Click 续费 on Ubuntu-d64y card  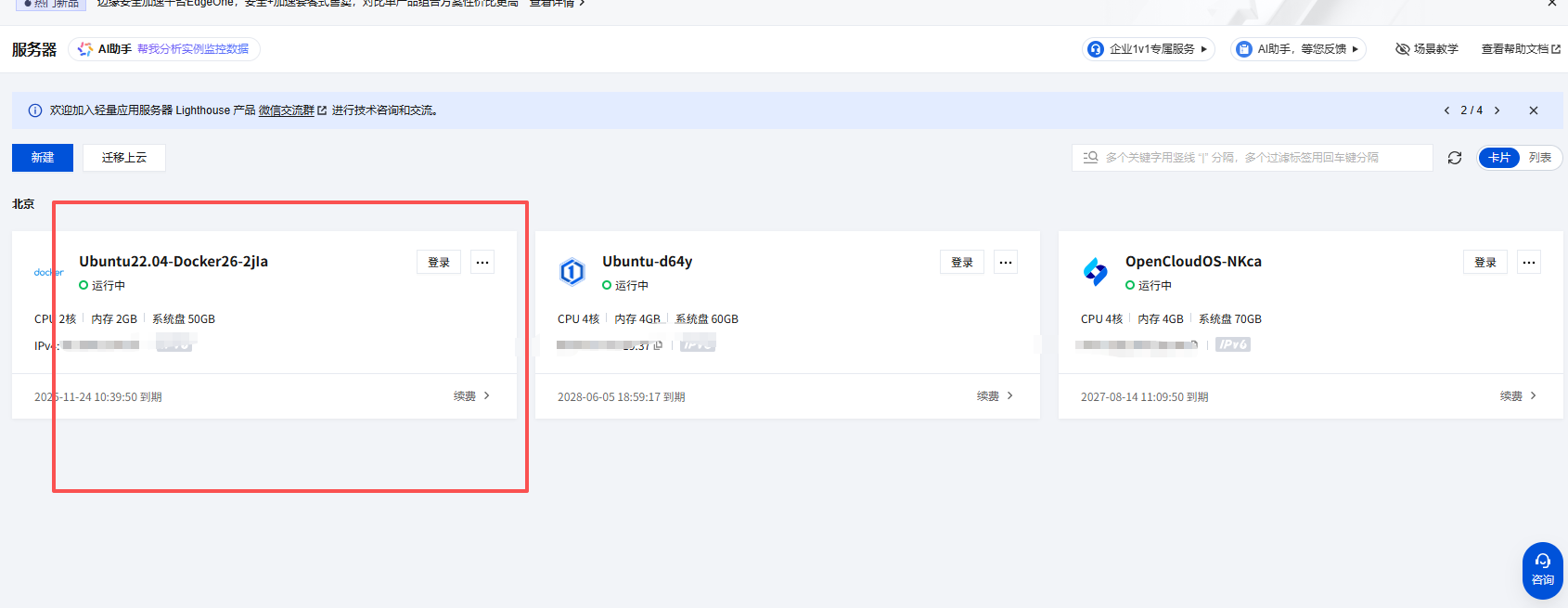[995, 396]
